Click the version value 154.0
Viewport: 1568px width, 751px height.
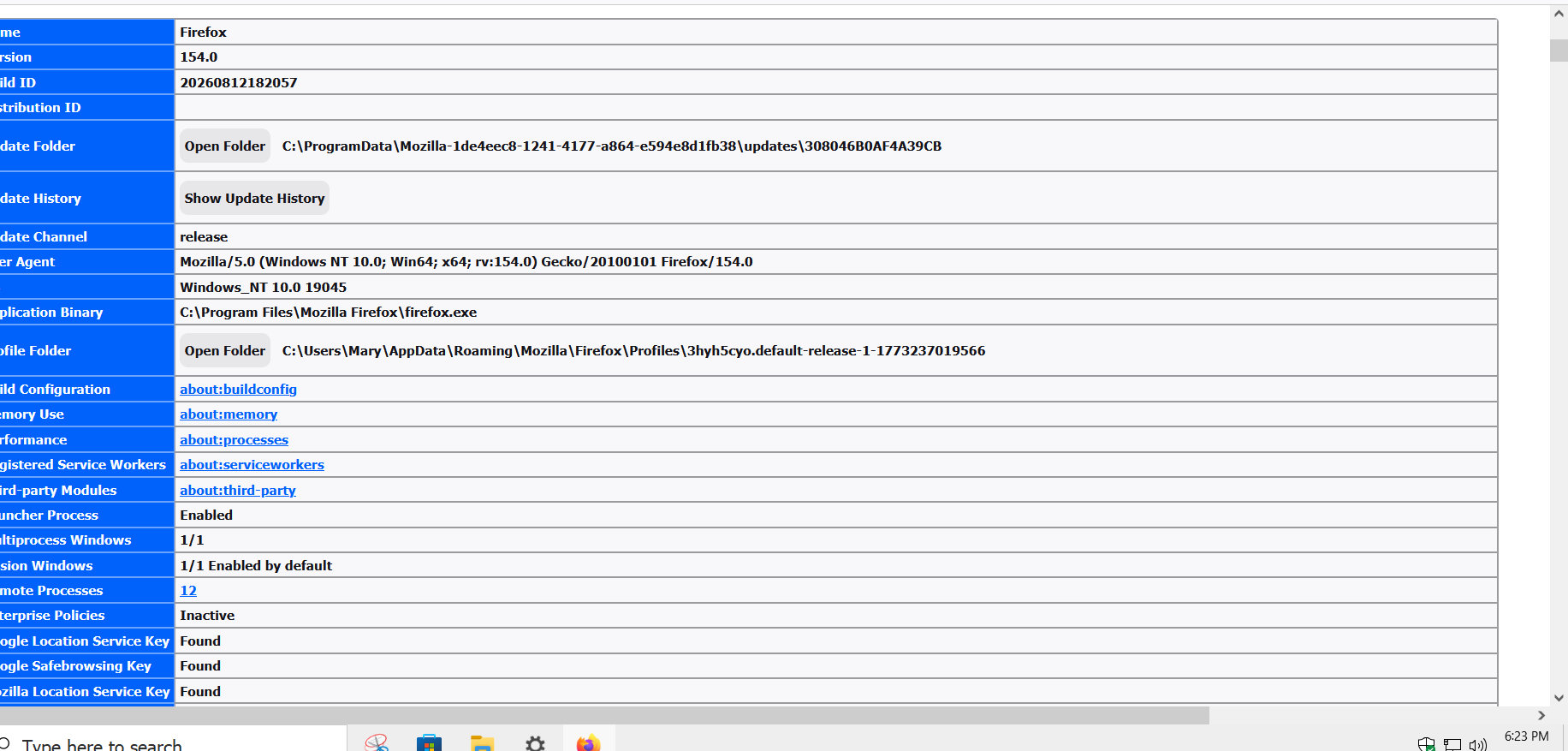[199, 57]
